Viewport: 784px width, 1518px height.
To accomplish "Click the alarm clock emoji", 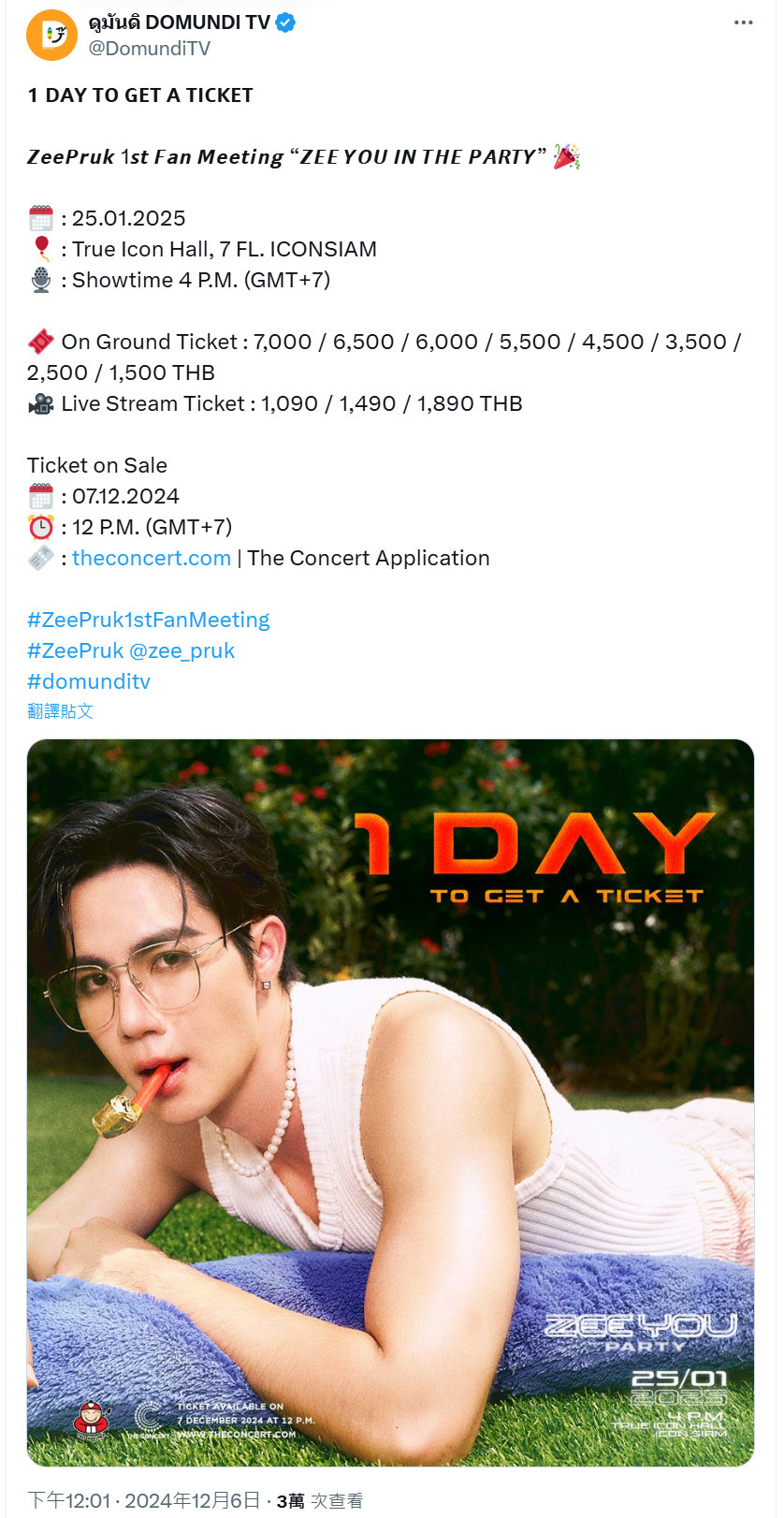I will coord(41,527).
